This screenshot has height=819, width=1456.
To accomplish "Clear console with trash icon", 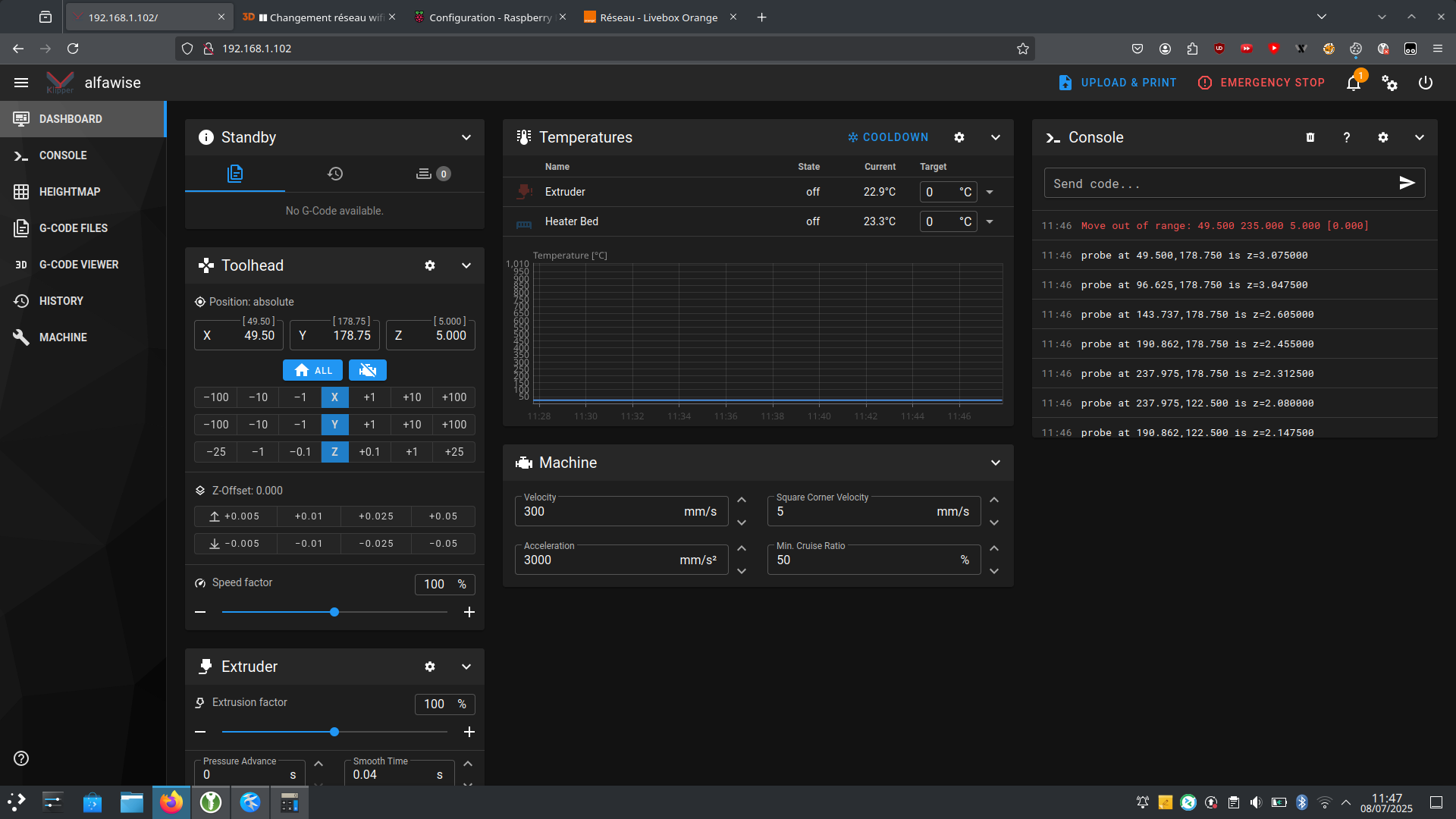I will [1310, 137].
